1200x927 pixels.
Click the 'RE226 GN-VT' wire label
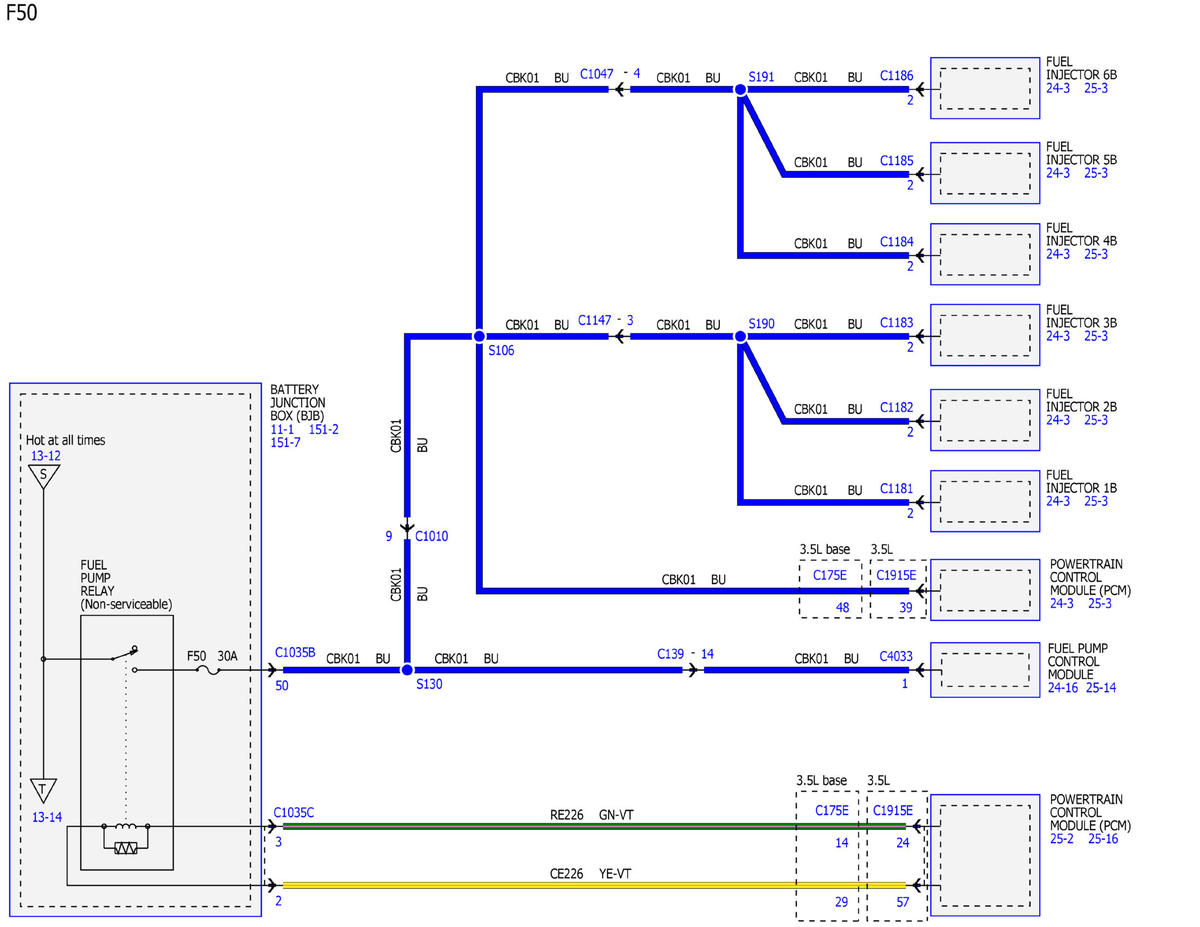(x=591, y=815)
